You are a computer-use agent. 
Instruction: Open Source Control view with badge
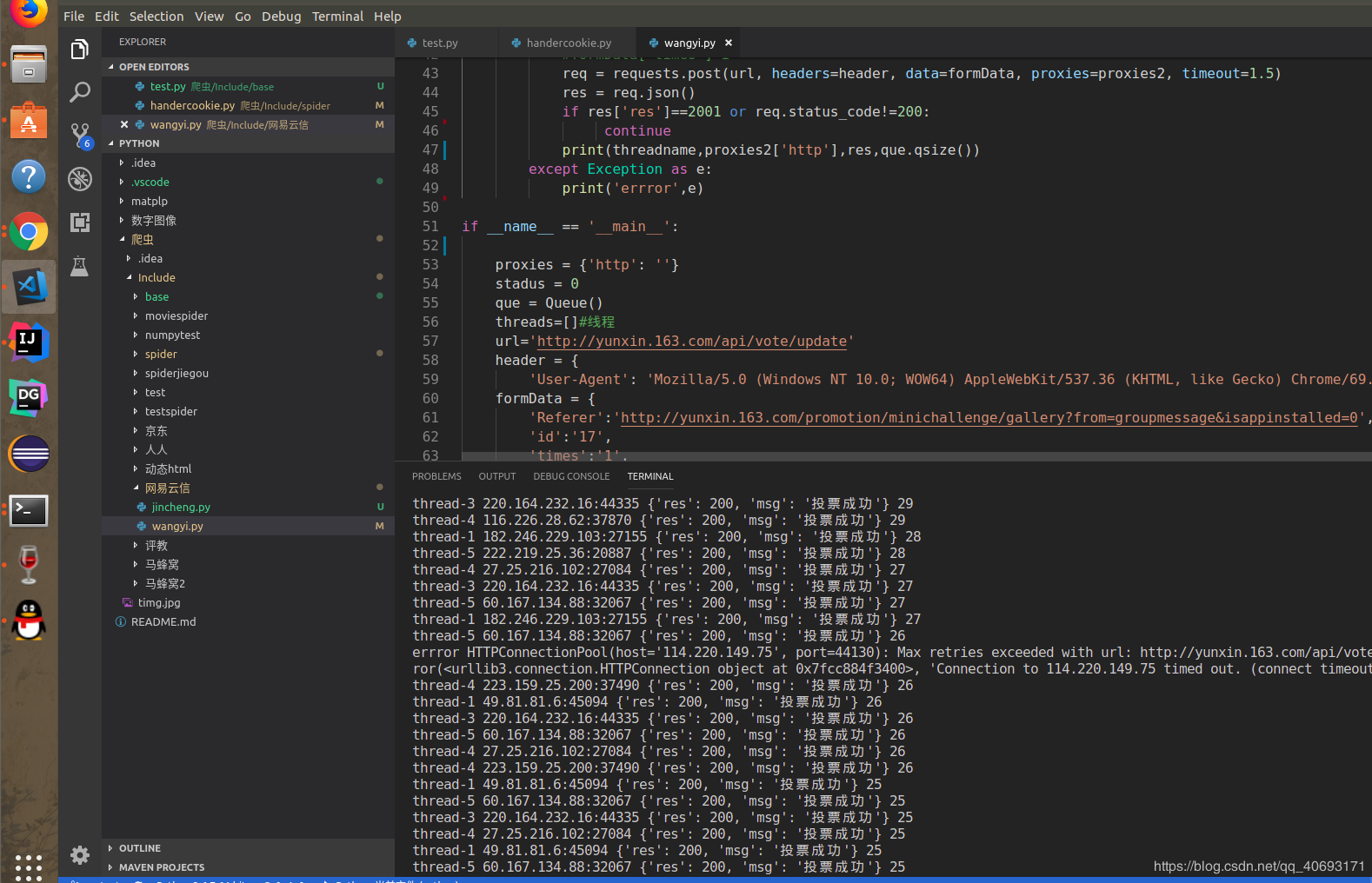[80, 135]
